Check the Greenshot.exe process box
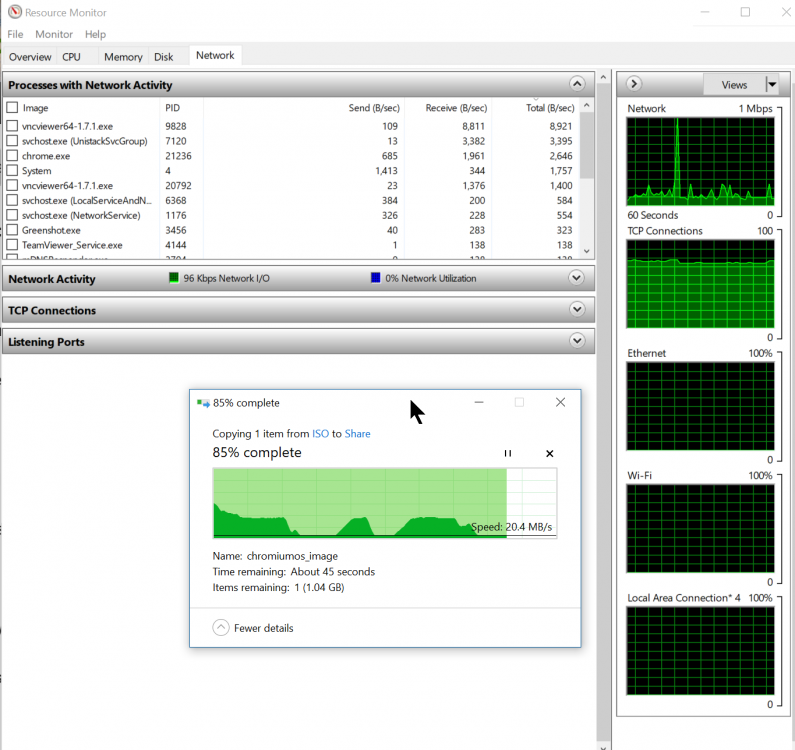The height and width of the screenshot is (750, 795). (12, 230)
